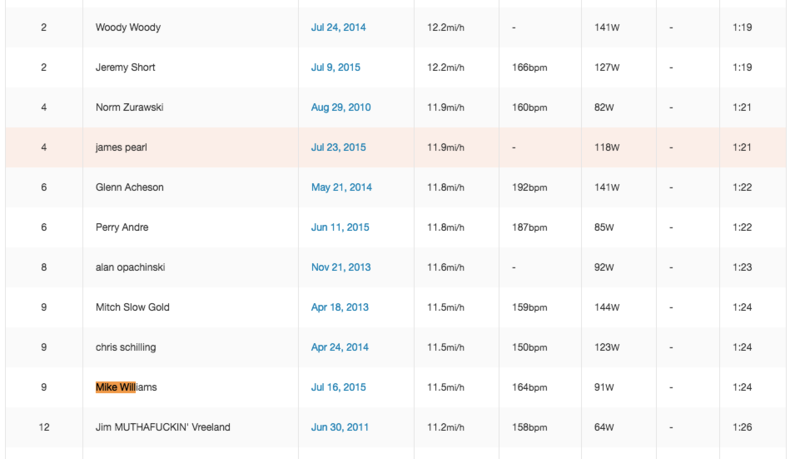Open the Jun 11, 2015 activity
The width and height of the screenshot is (800, 459).
[x=339, y=228]
